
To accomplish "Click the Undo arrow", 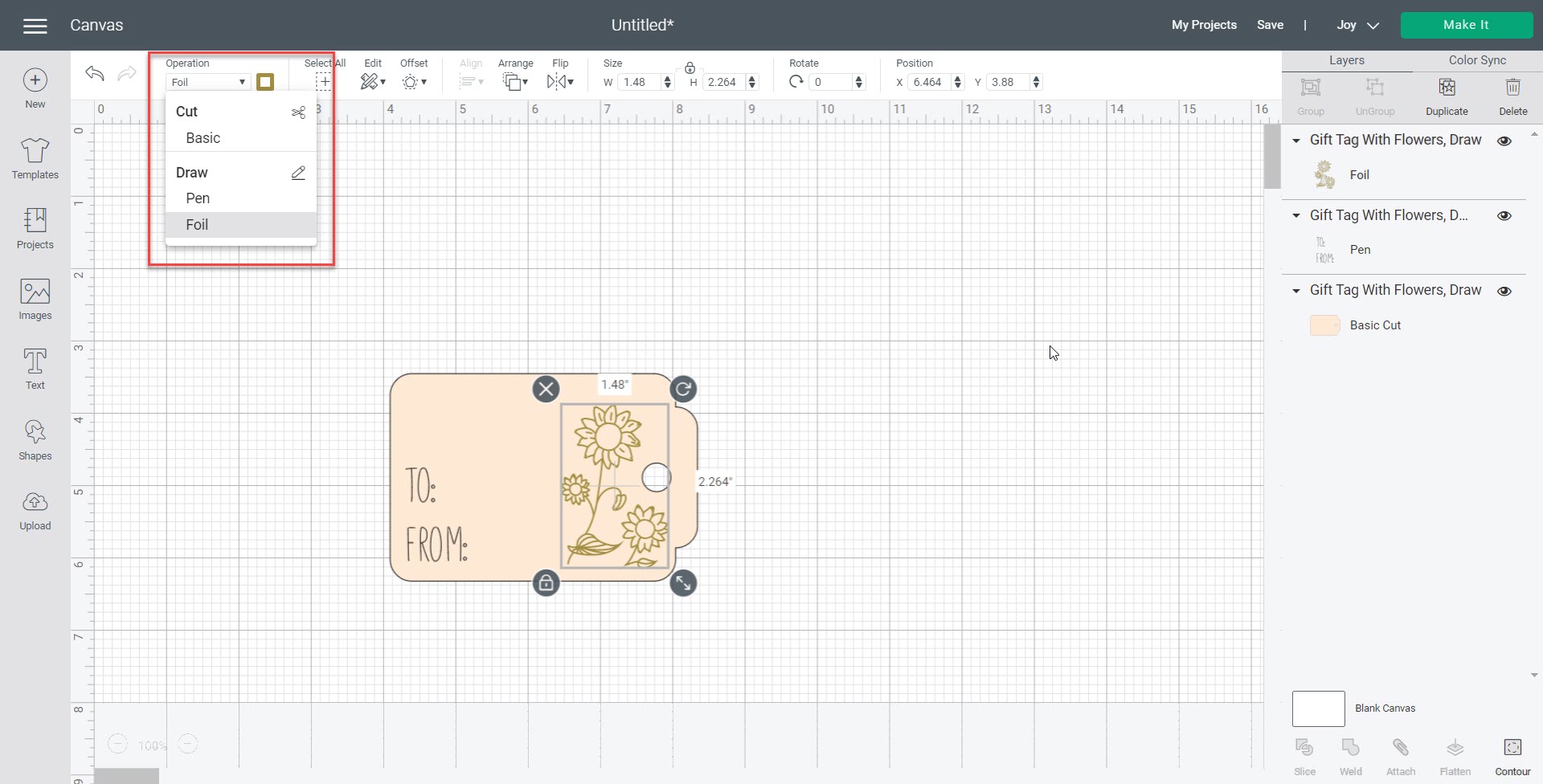I will 95,74.
